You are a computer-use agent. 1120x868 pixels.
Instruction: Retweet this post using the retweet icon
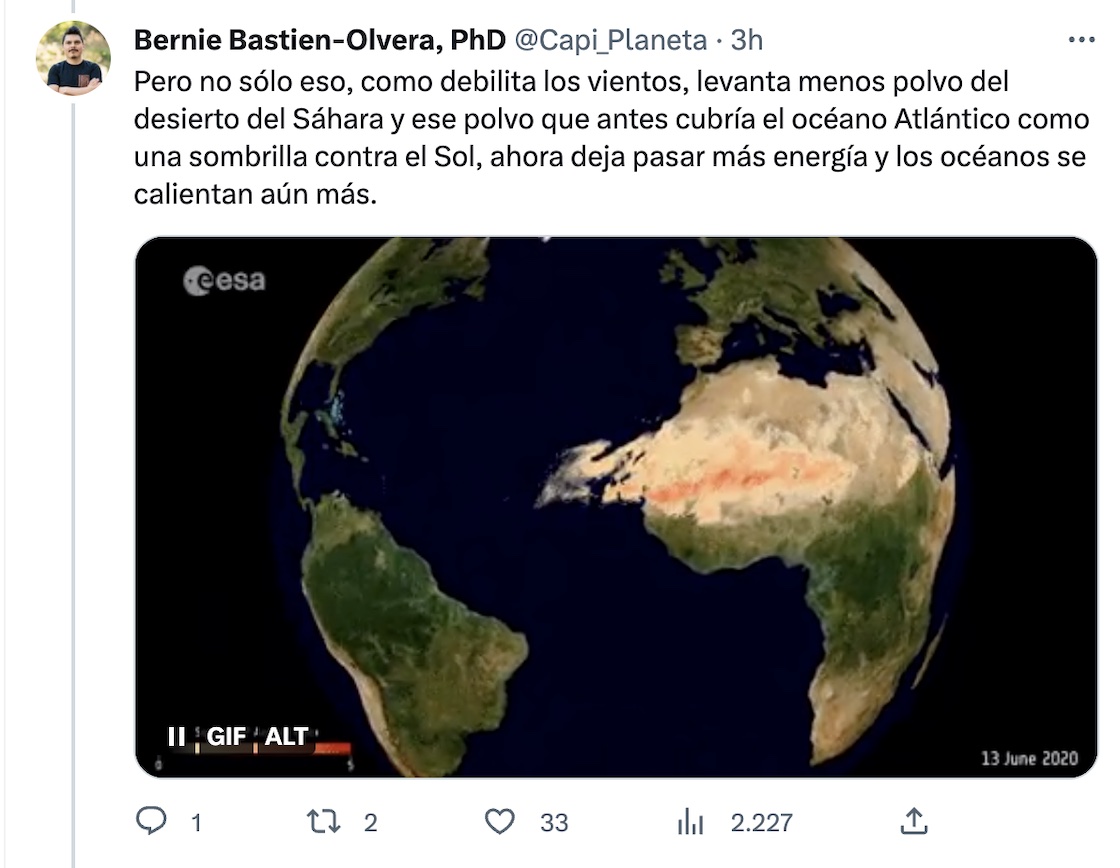coord(325,822)
